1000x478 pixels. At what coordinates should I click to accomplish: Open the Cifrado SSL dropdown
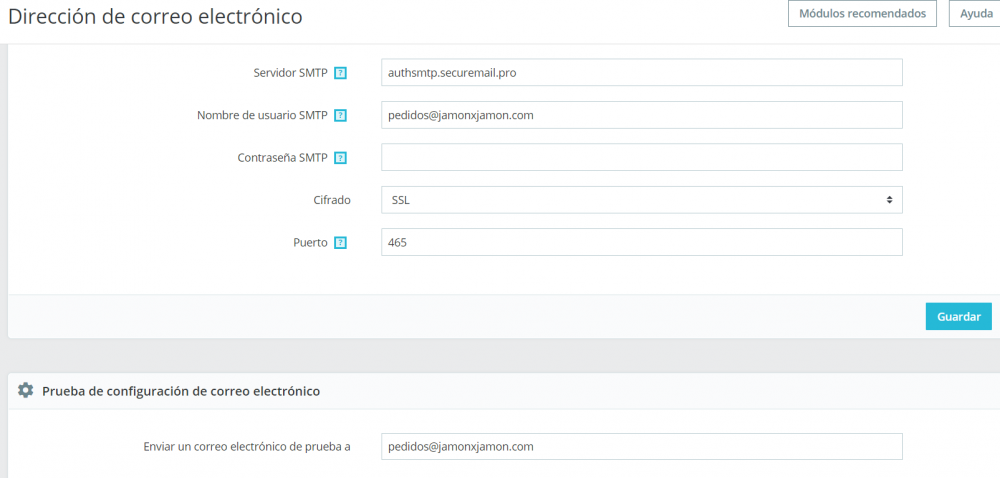click(642, 200)
